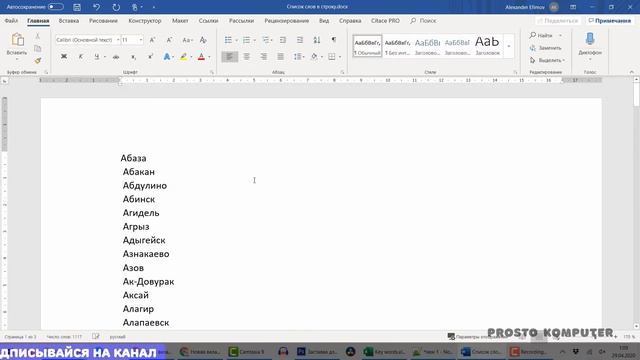Open the Файл menu tab

click(x=11, y=20)
